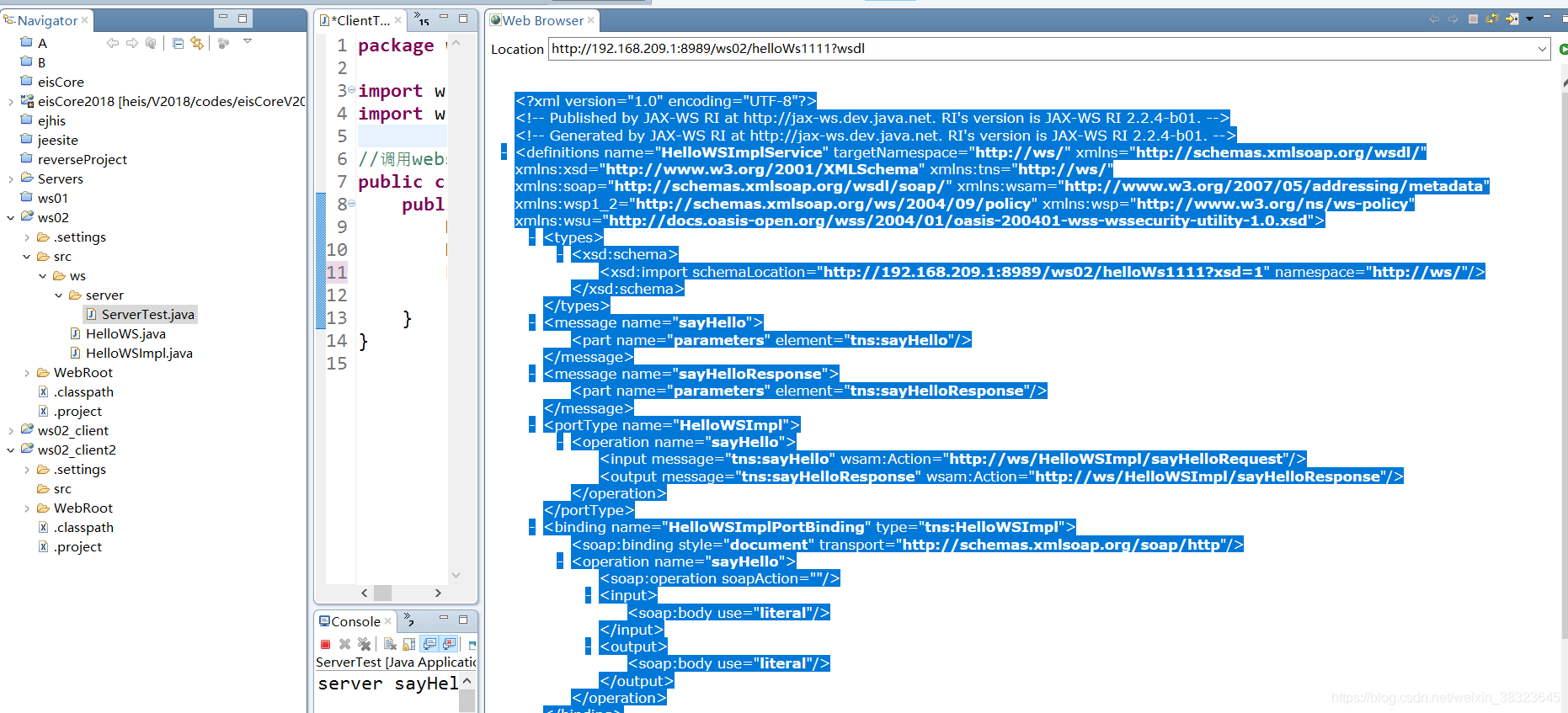Screen dimensions: 1568x713
Task: Expand the Servers project node
Action: click(x=11, y=178)
